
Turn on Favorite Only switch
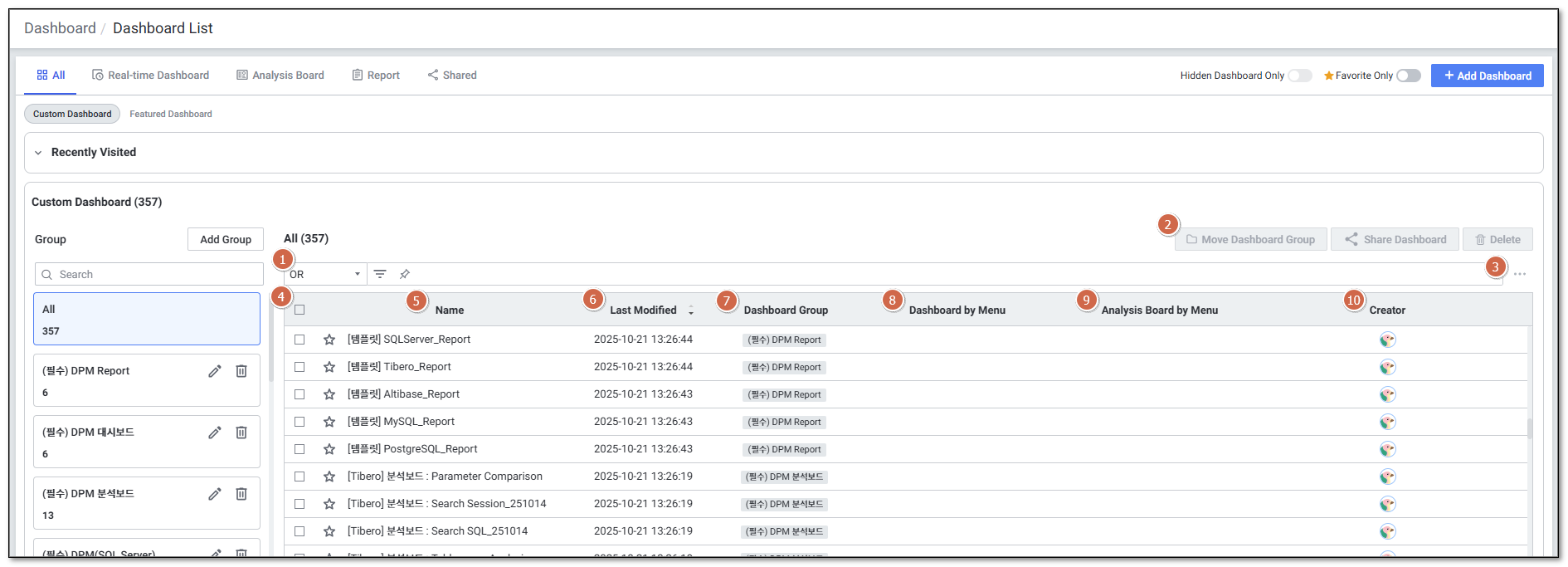1408,76
